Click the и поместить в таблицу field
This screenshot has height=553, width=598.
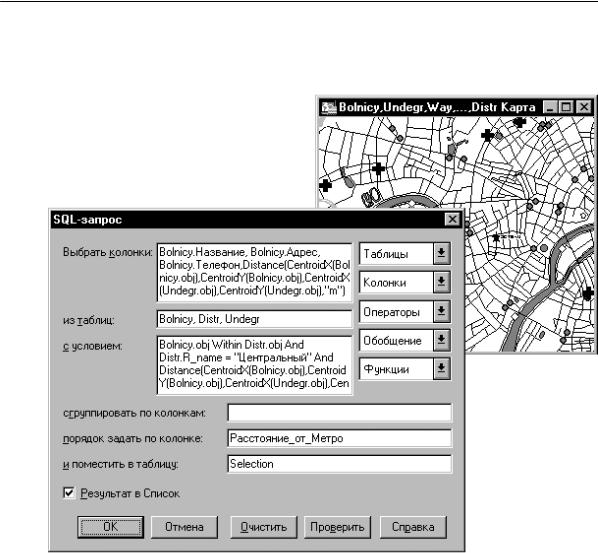[x=339, y=464]
